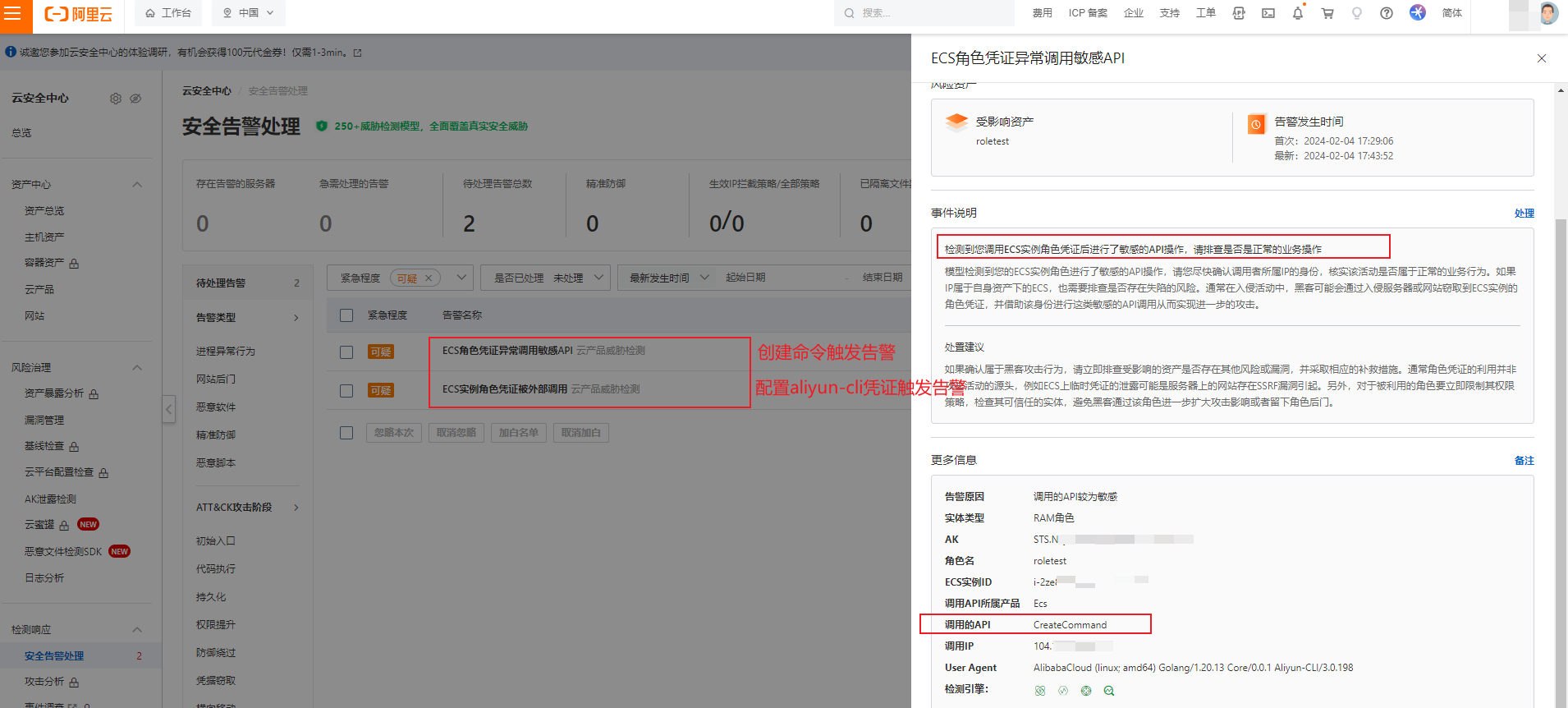Click the 取消加白 button
The image size is (1568, 708).
pyautogui.click(x=581, y=433)
